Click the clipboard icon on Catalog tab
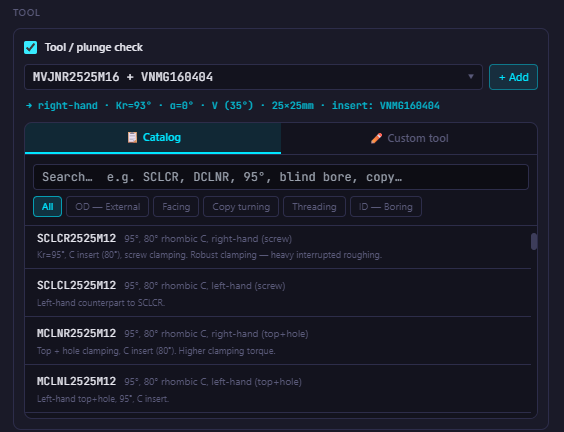Screen dimensions: 564x432 tap(132, 137)
